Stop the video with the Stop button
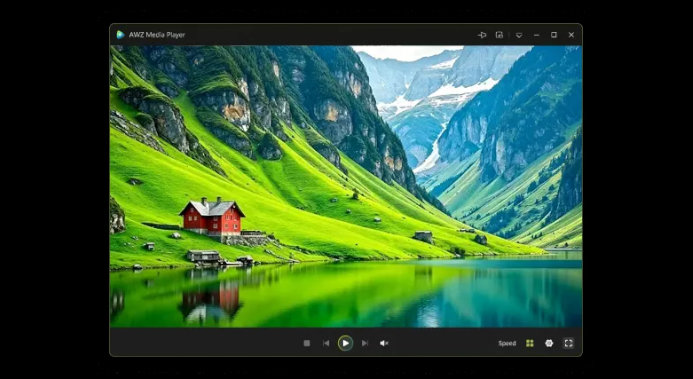This screenshot has height=379, width=693. (307, 343)
